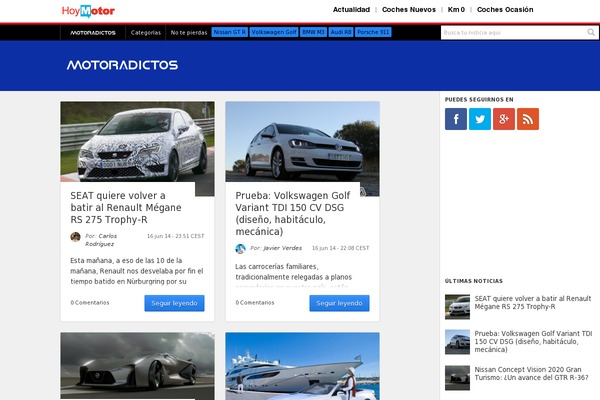Open 0 Comentarios on SEAT article

90,302
